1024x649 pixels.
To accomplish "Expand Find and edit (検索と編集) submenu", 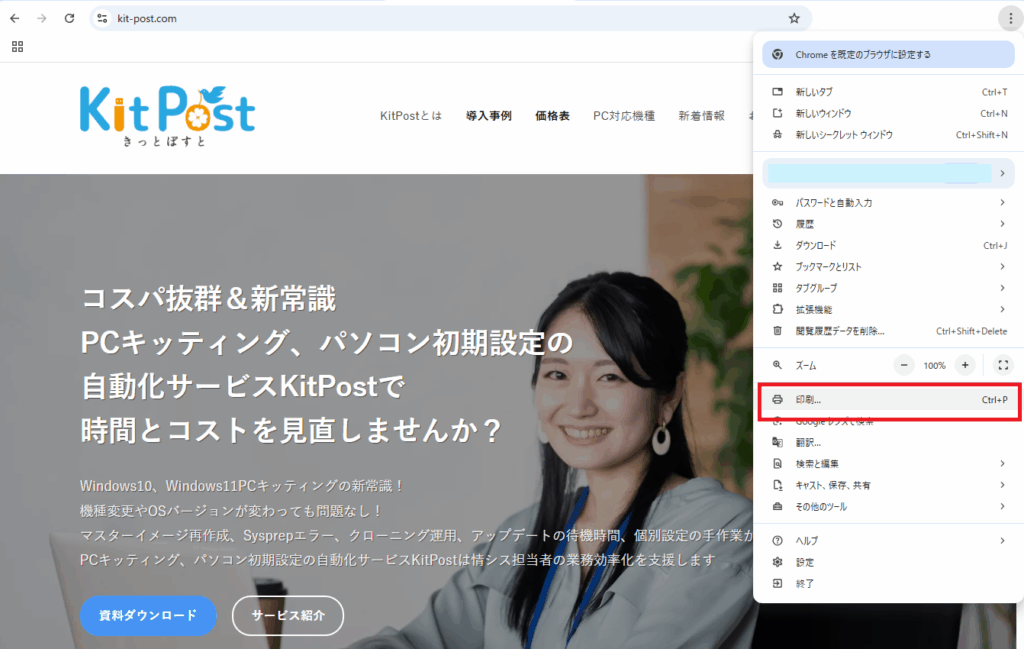I will [x=888, y=464].
